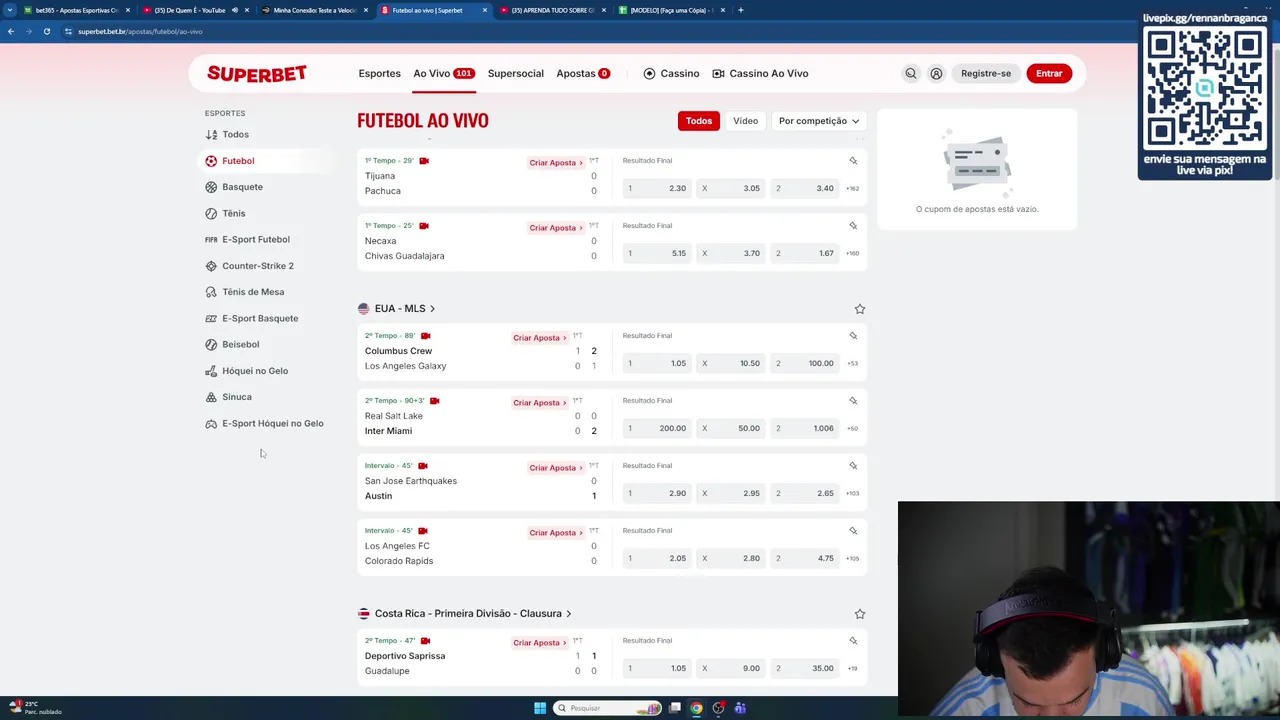Select Counter-Strike 2 sidebar icon
The image size is (1280, 720).
[211, 266]
